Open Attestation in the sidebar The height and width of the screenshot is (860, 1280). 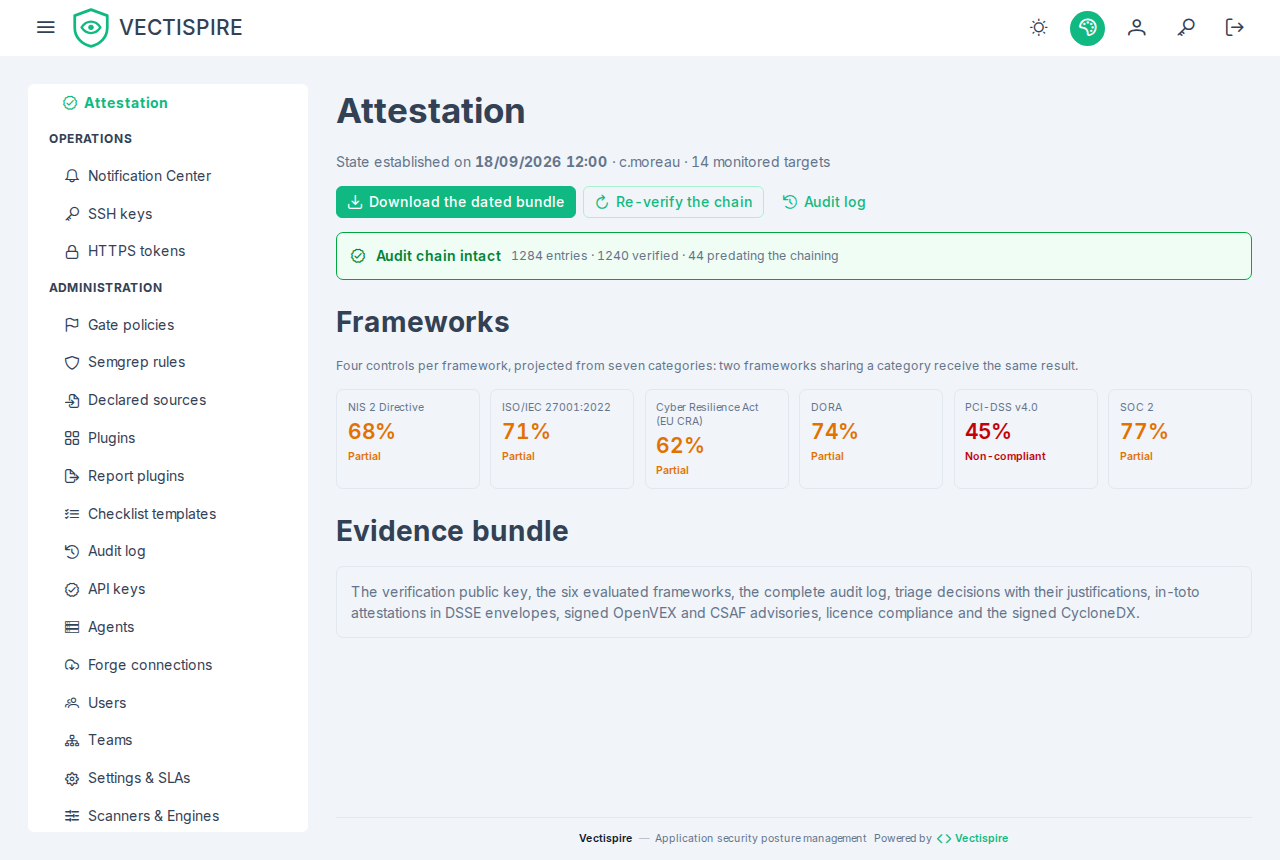tap(168, 103)
